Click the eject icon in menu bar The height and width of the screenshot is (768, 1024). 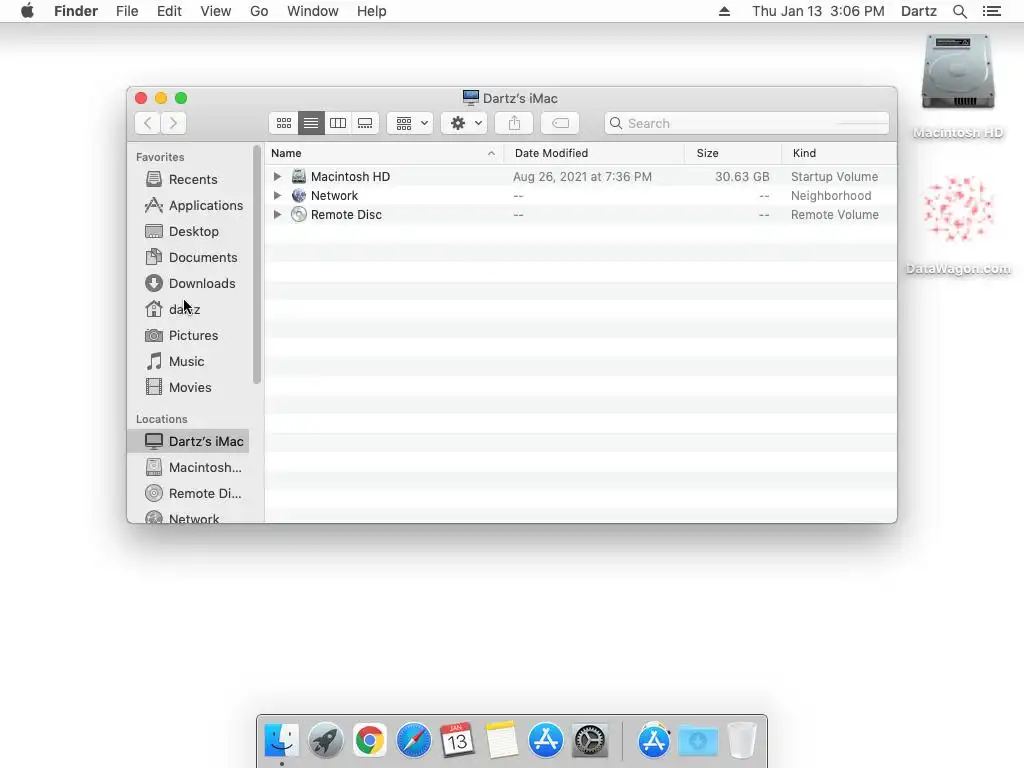724,11
